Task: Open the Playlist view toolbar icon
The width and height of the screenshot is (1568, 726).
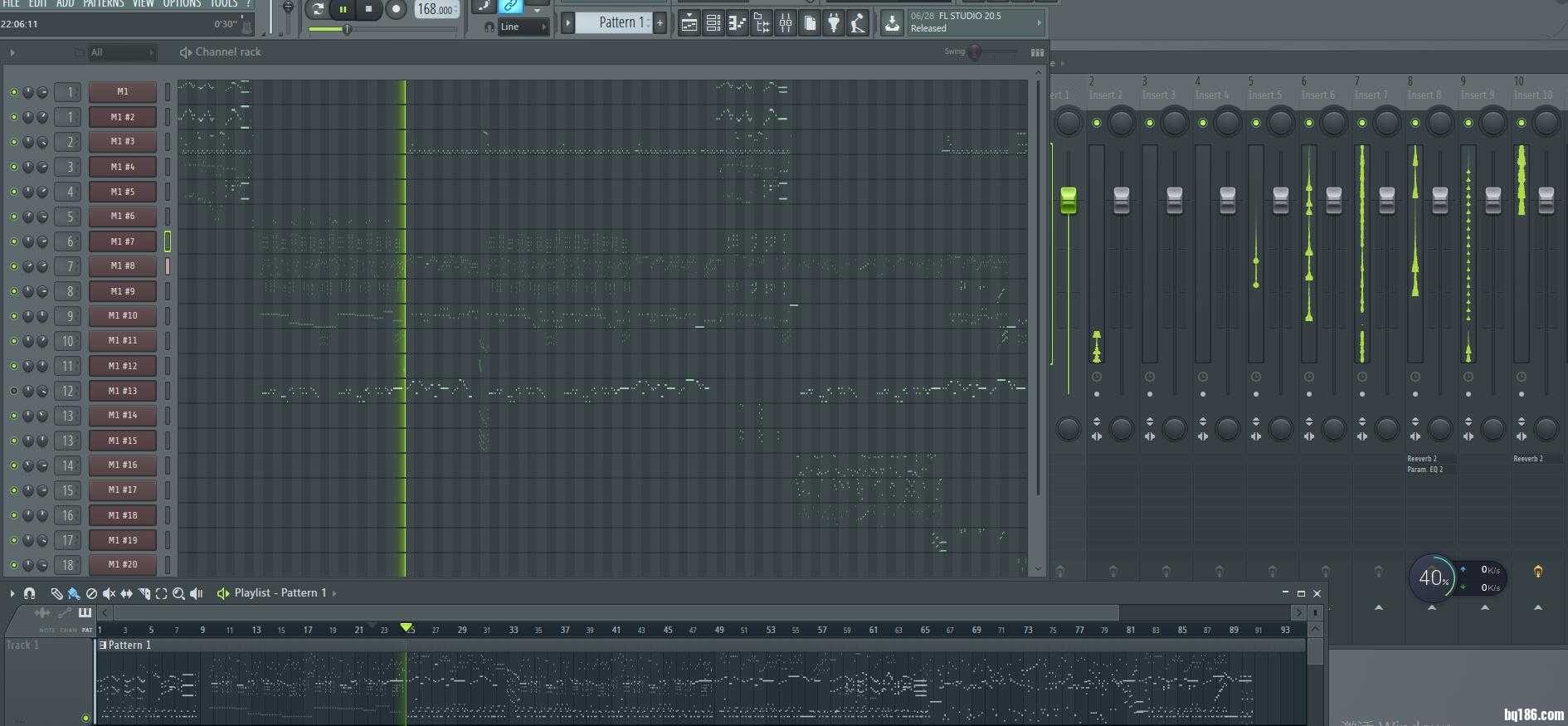Action: tap(689, 23)
